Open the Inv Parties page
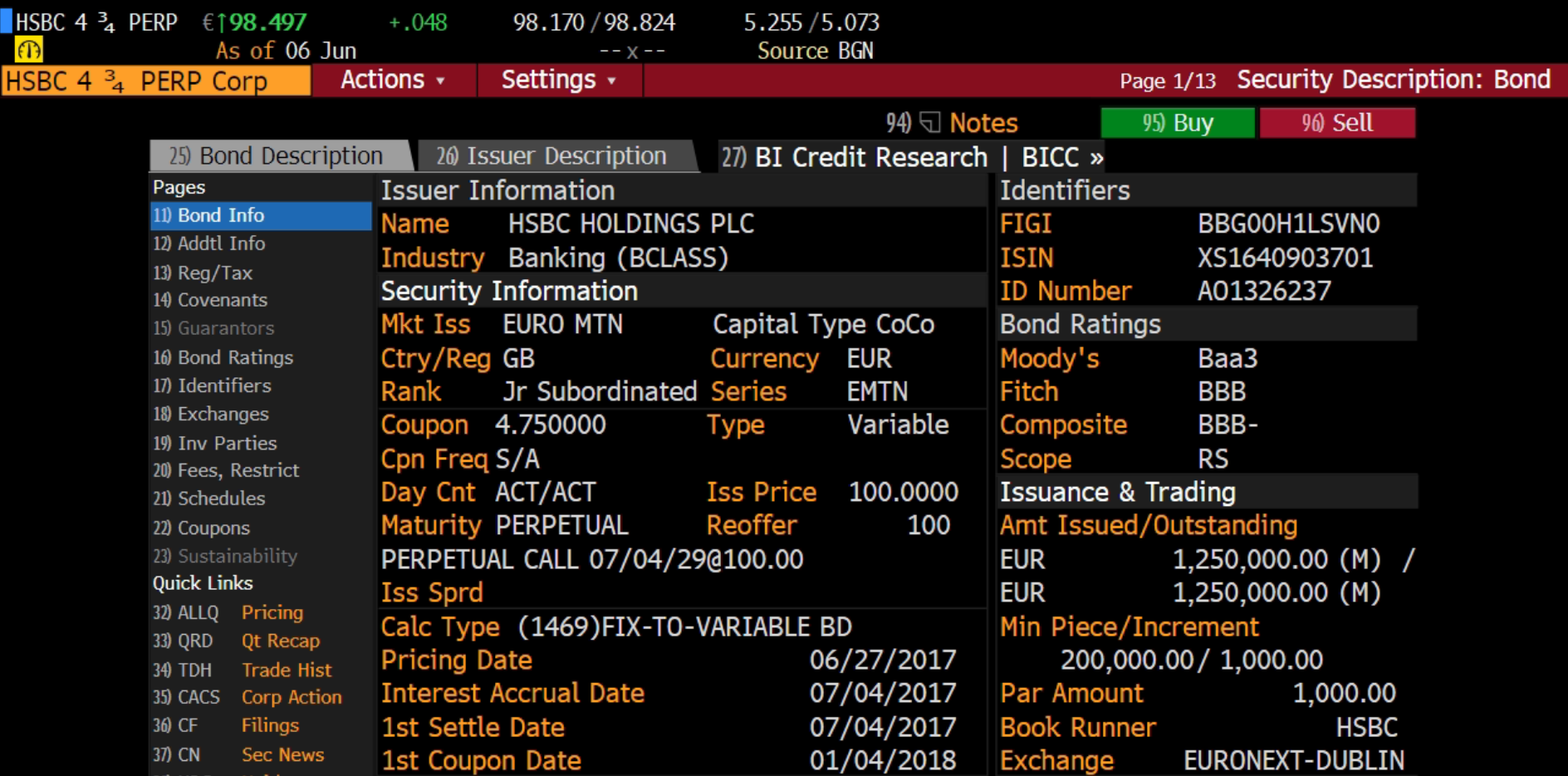This screenshot has width=1568, height=776. tap(260, 443)
